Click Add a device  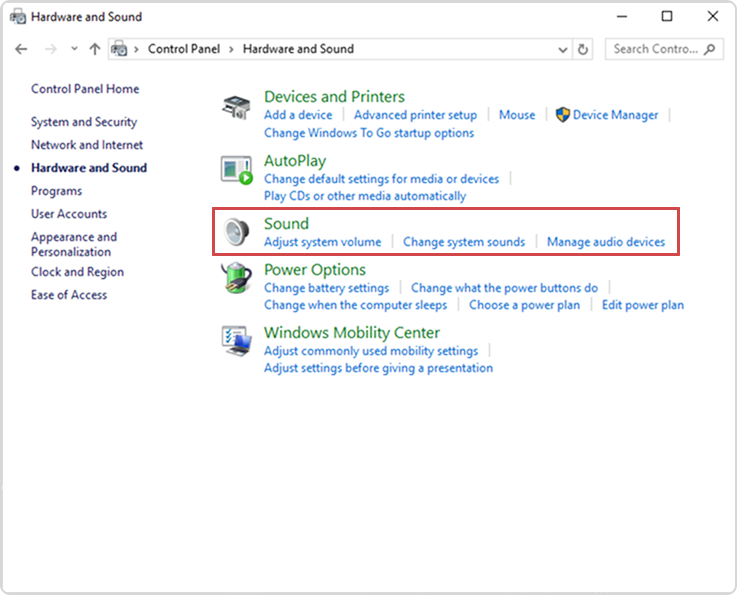coord(298,115)
